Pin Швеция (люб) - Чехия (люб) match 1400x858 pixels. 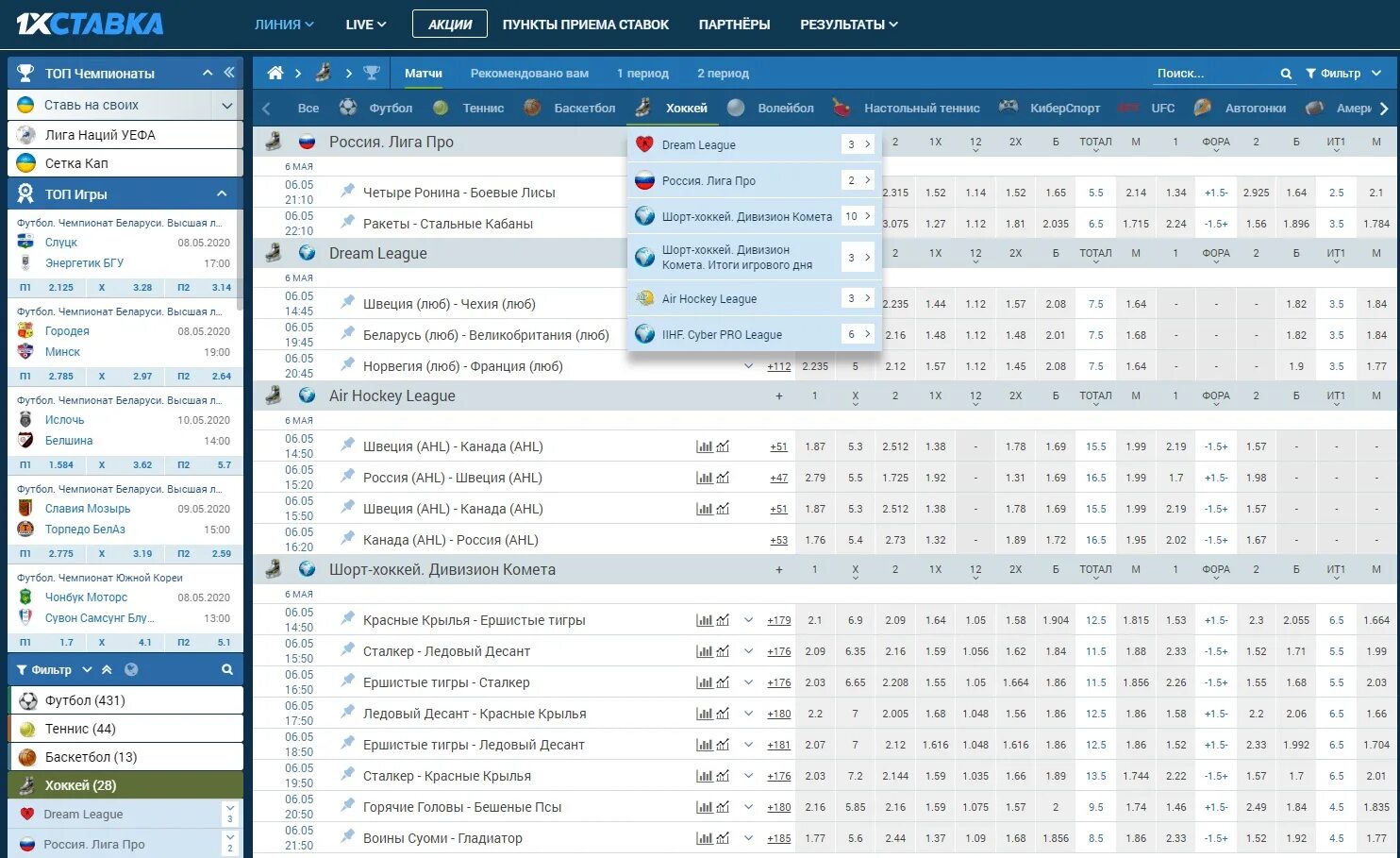pos(347,302)
